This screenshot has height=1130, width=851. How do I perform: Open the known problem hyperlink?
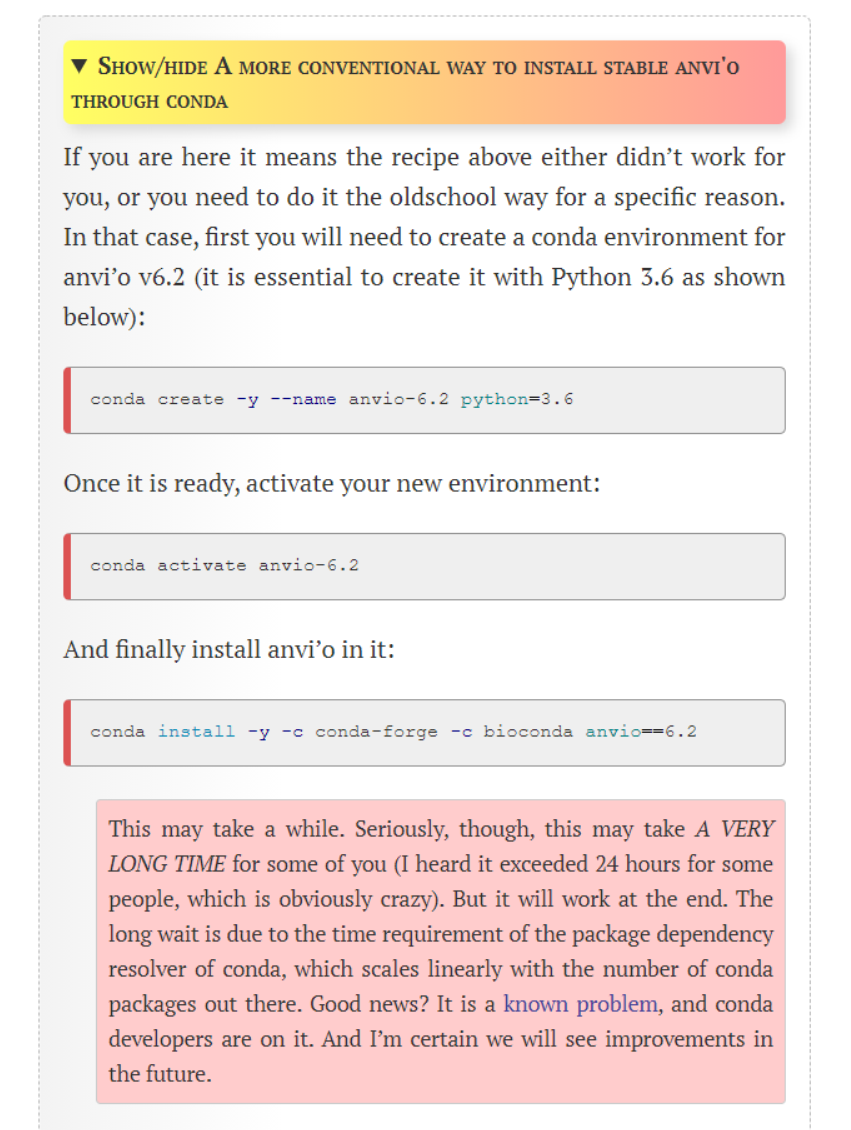580,1003
